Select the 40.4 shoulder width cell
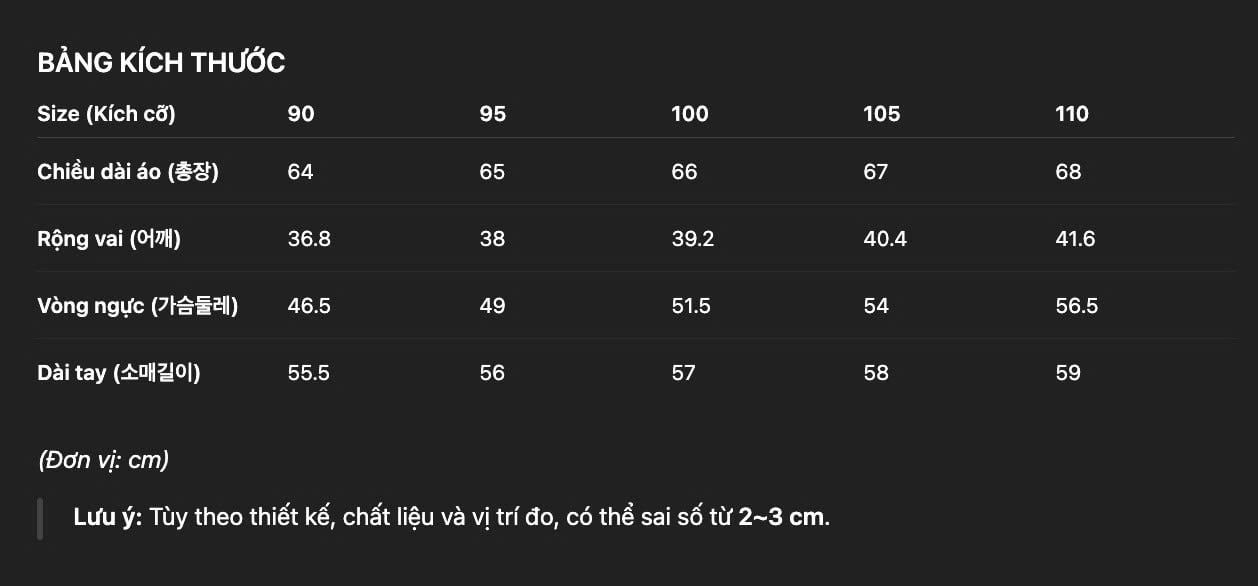This screenshot has height=586, width=1258. pos(885,239)
